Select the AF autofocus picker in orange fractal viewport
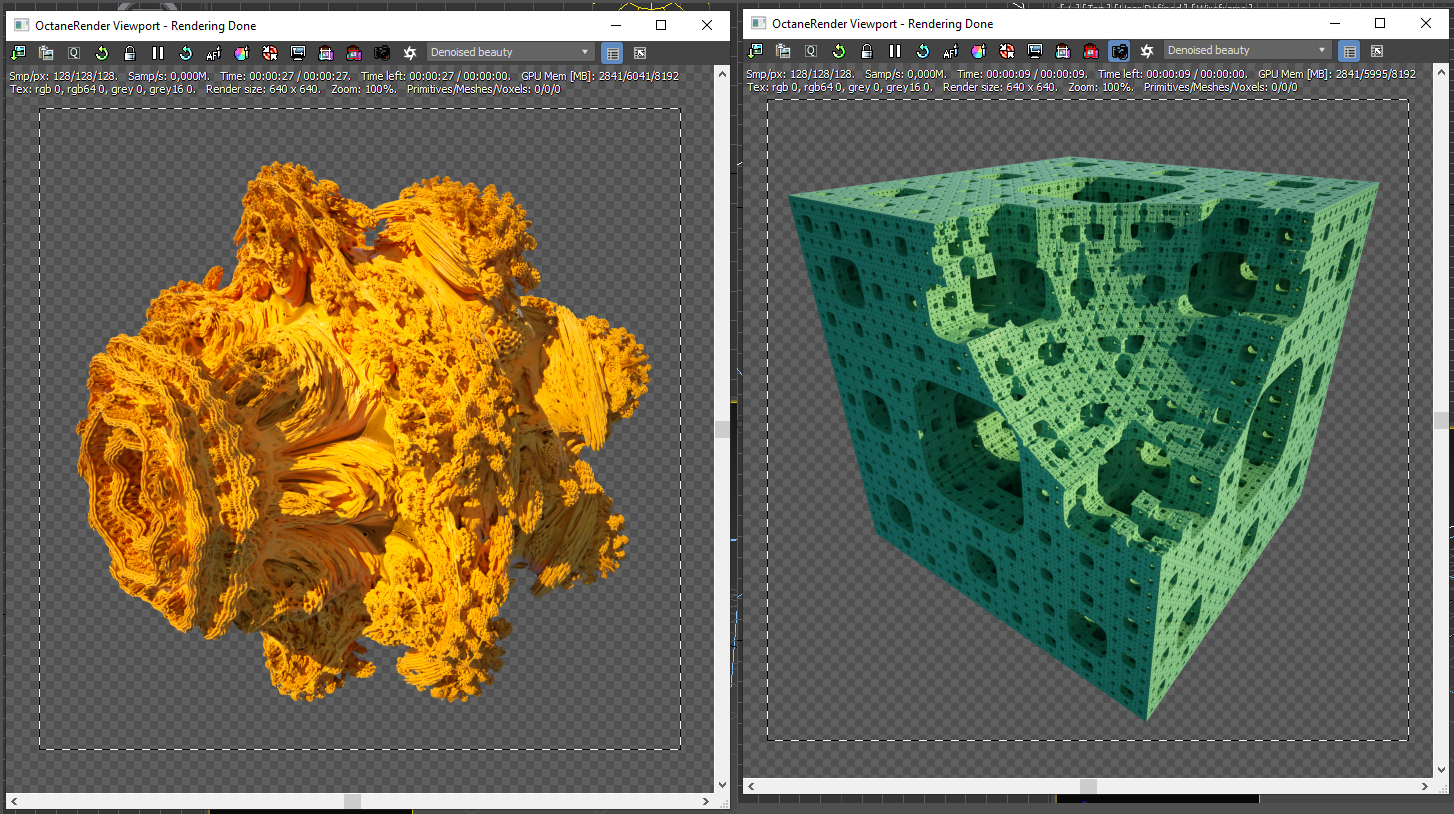The image size is (1454, 814). [x=214, y=52]
